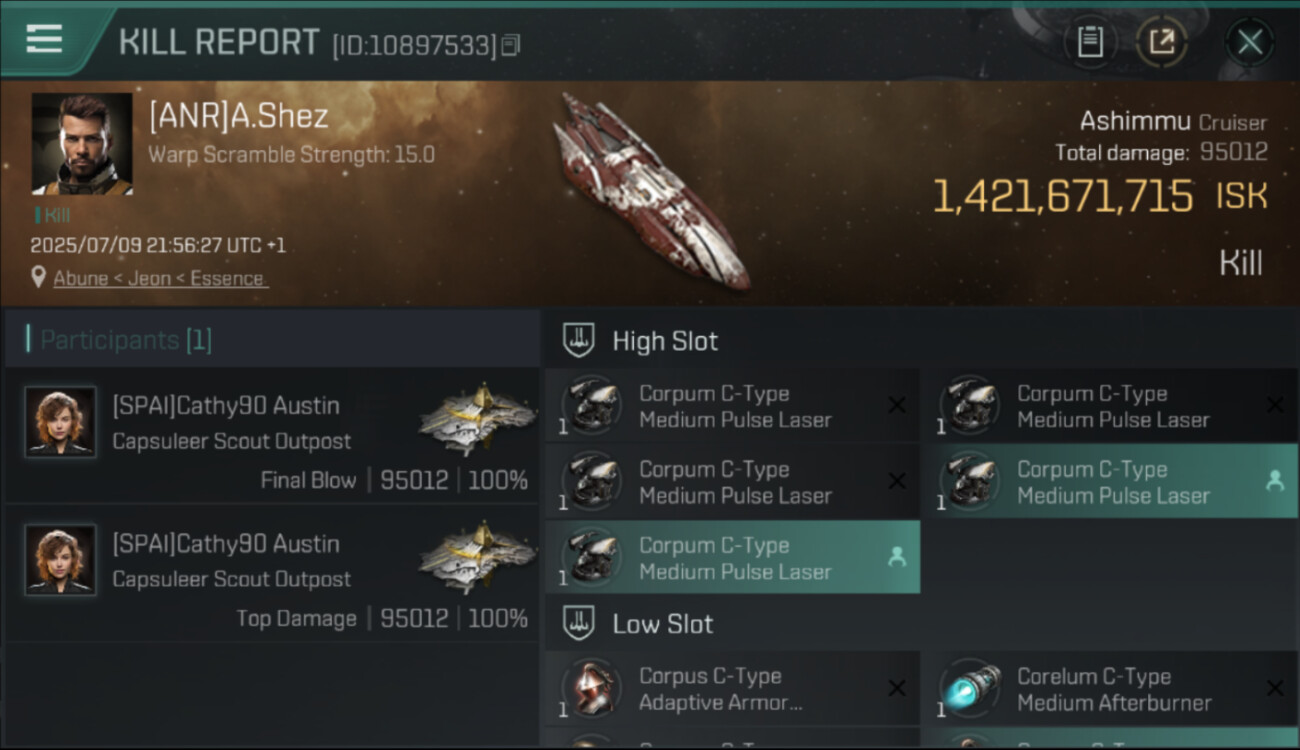Close the kill report window
The width and height of the screenshot is (1300, 750).
[1249, 42]
